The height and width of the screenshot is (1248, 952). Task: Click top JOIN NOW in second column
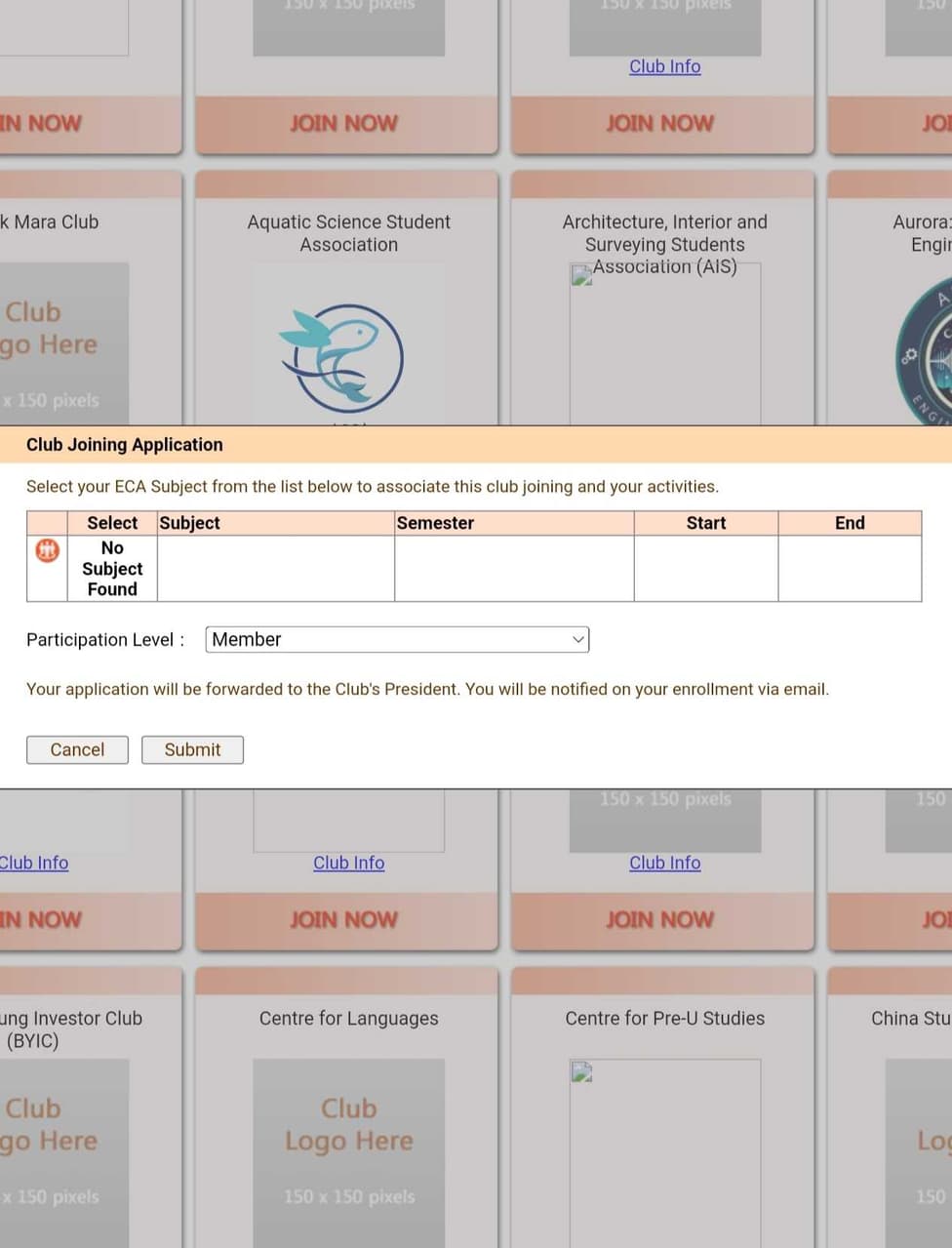pyautogui.click(x=344, y=123)
